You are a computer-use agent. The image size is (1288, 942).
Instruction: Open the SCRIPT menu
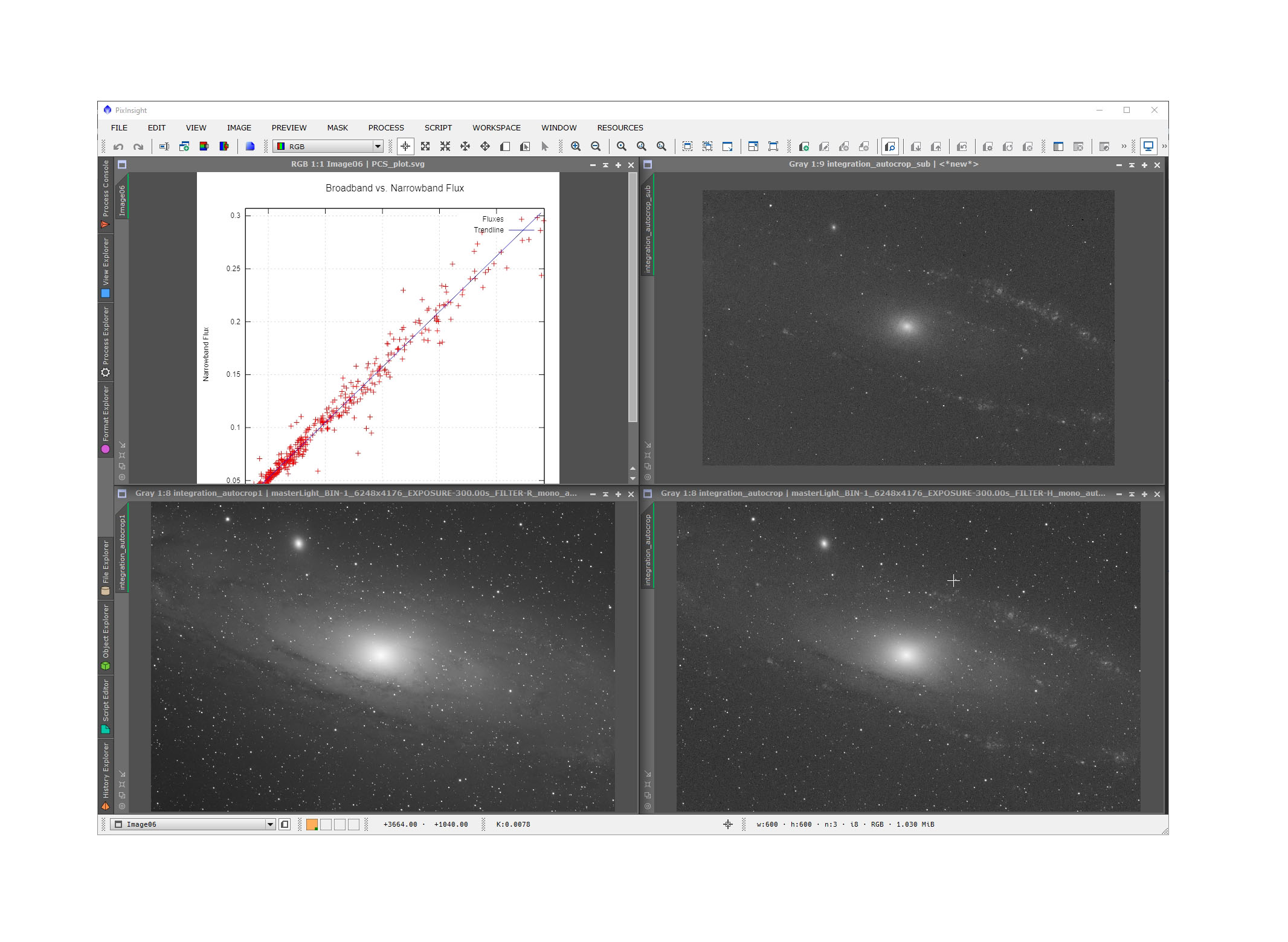pyautogui.click(x=438, y=128)
